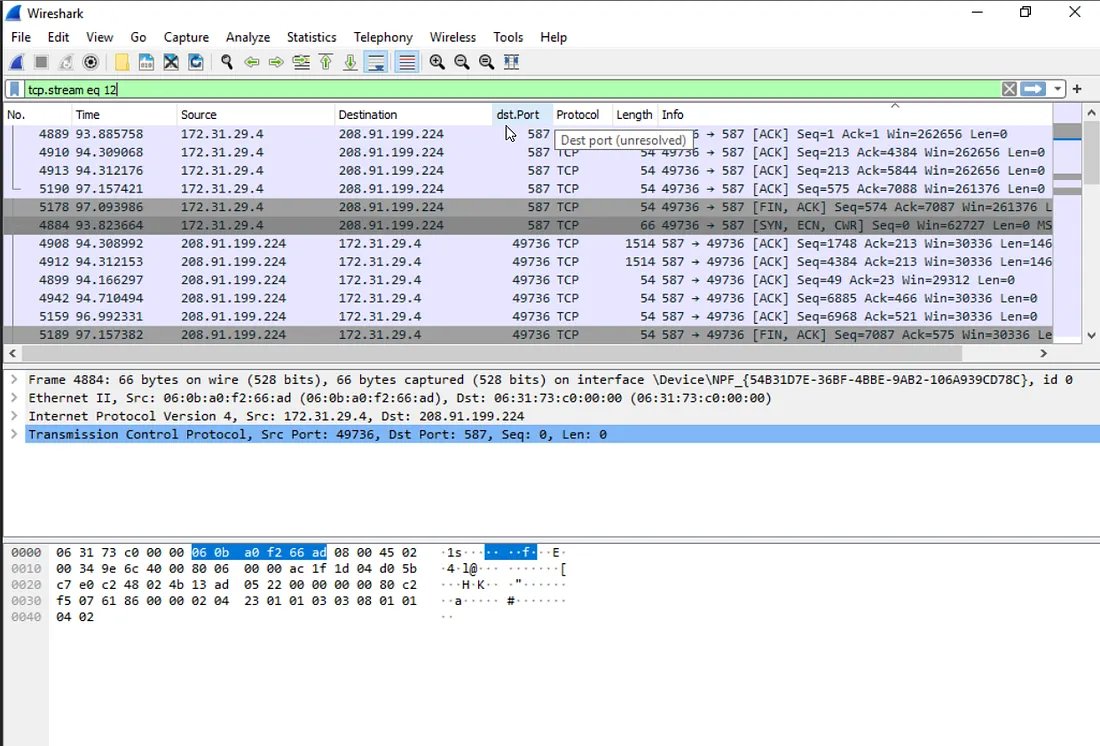Sort packets by the Protocol column header
This screenshot has width=1100, height=746.
point(580,114)
